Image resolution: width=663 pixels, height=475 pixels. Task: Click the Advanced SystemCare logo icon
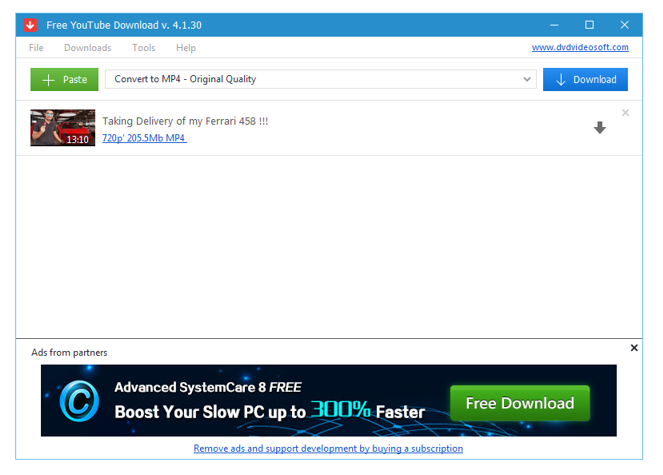pyautogui.click(x=79, y=401)
